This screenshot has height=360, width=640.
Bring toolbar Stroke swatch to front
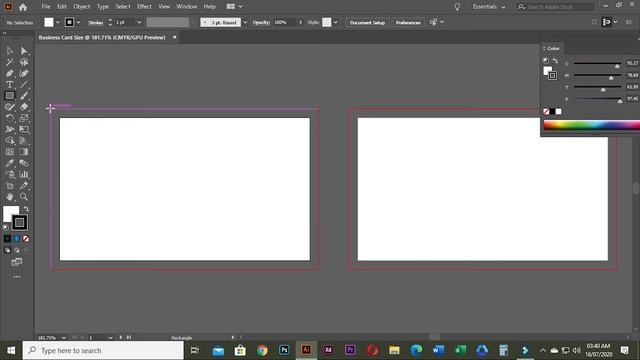[20, 222]
